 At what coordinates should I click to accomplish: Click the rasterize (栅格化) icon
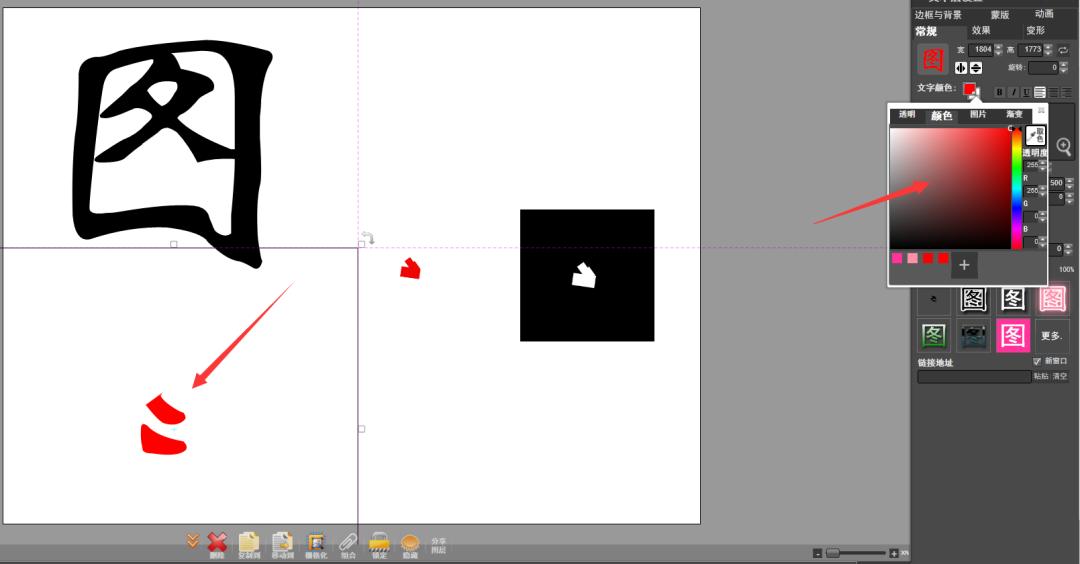pyautogui.click(x=316, y=543)
